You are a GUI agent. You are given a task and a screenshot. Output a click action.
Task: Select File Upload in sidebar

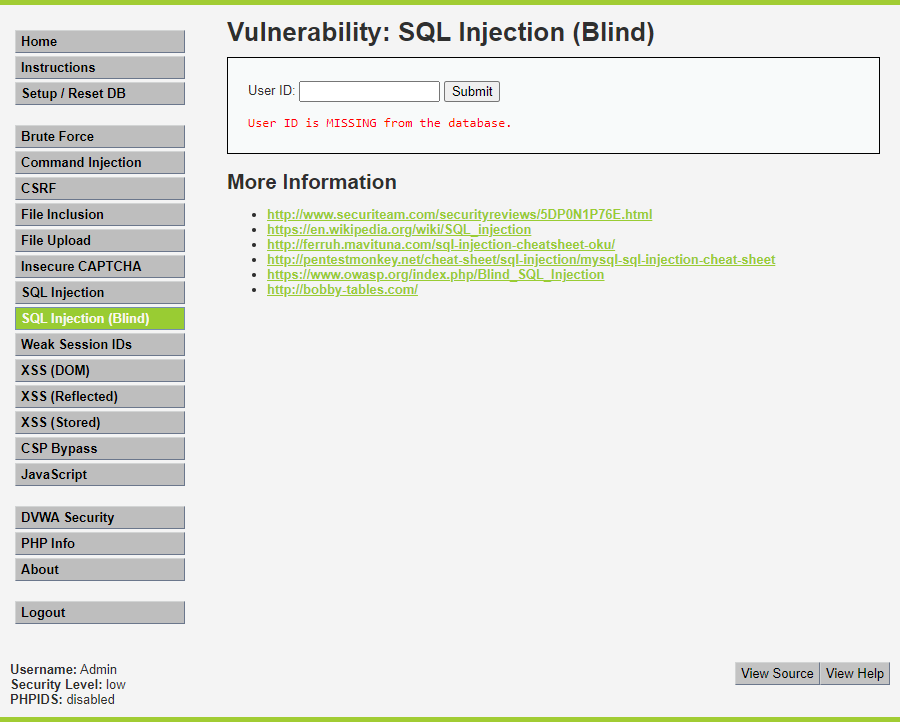[100, 241]
